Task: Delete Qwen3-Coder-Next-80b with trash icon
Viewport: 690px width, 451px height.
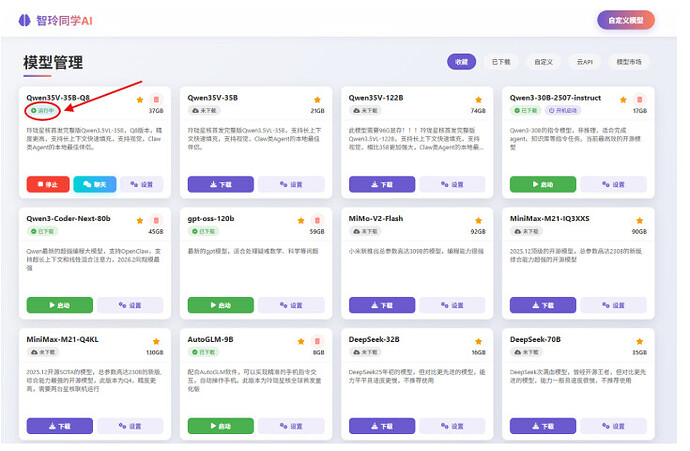Action: (x=156, y=220)
